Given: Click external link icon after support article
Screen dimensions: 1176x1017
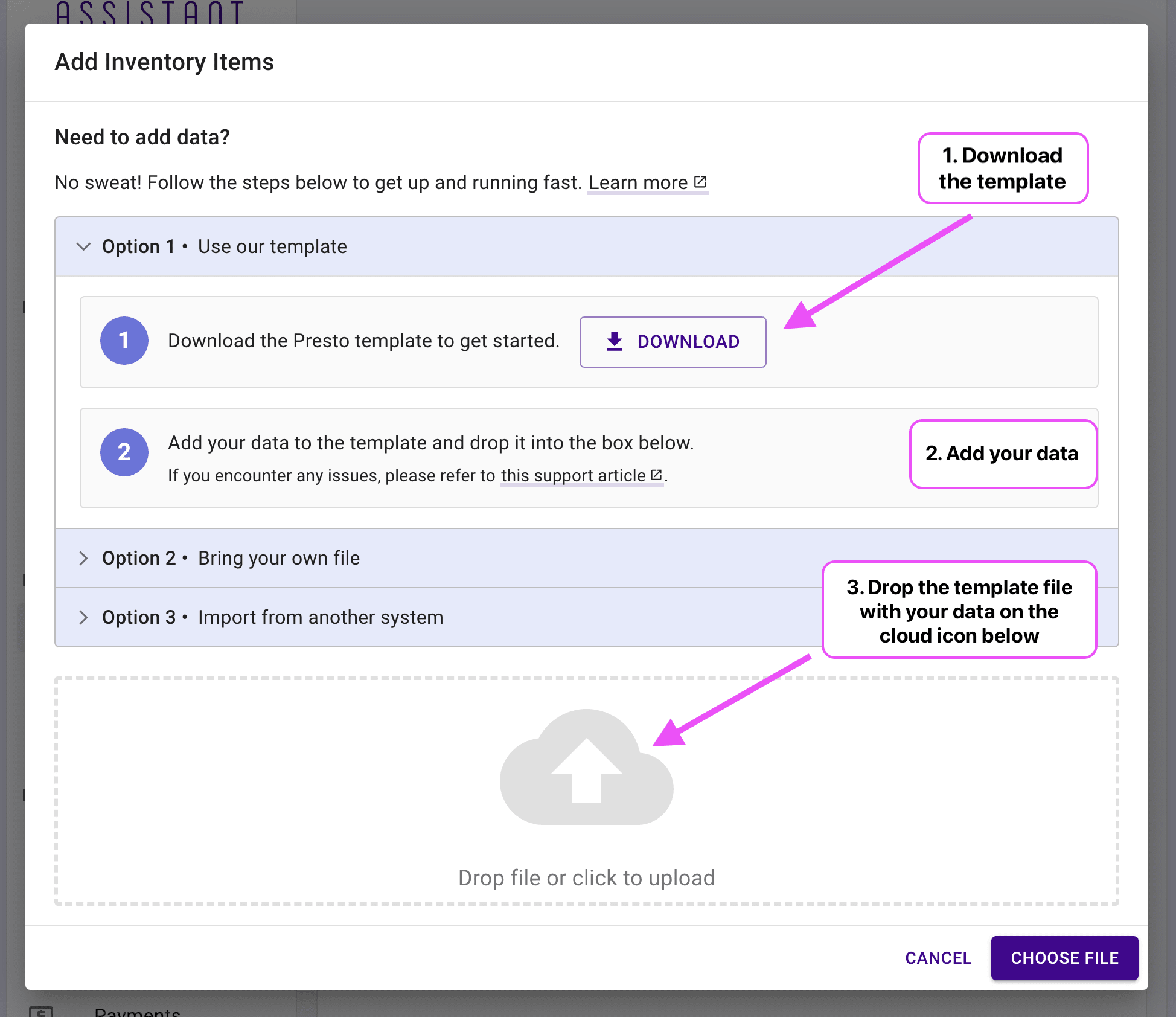Looking at the screenshot, I should 657,475.
